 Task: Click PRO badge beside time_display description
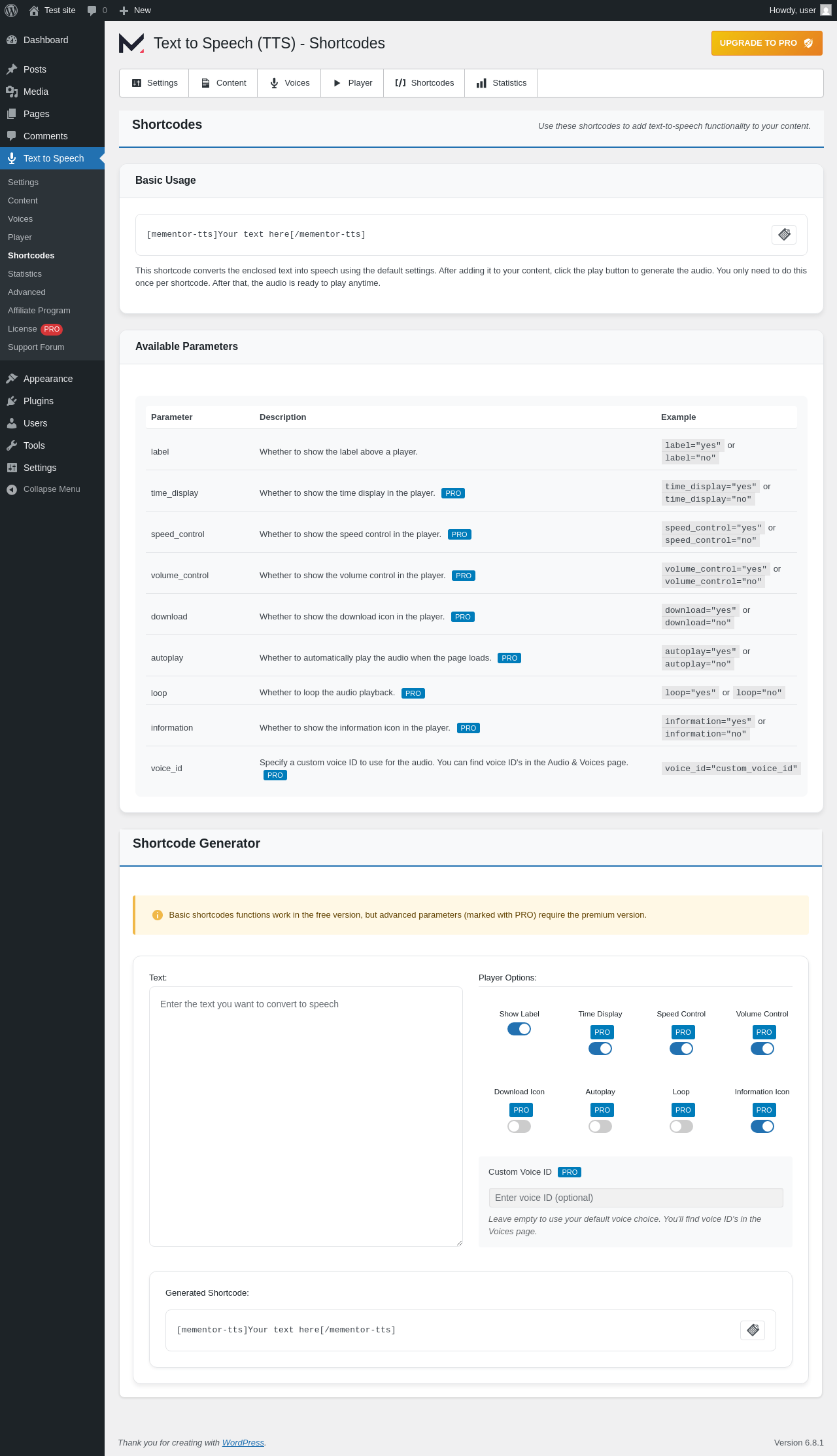(453, 493)
